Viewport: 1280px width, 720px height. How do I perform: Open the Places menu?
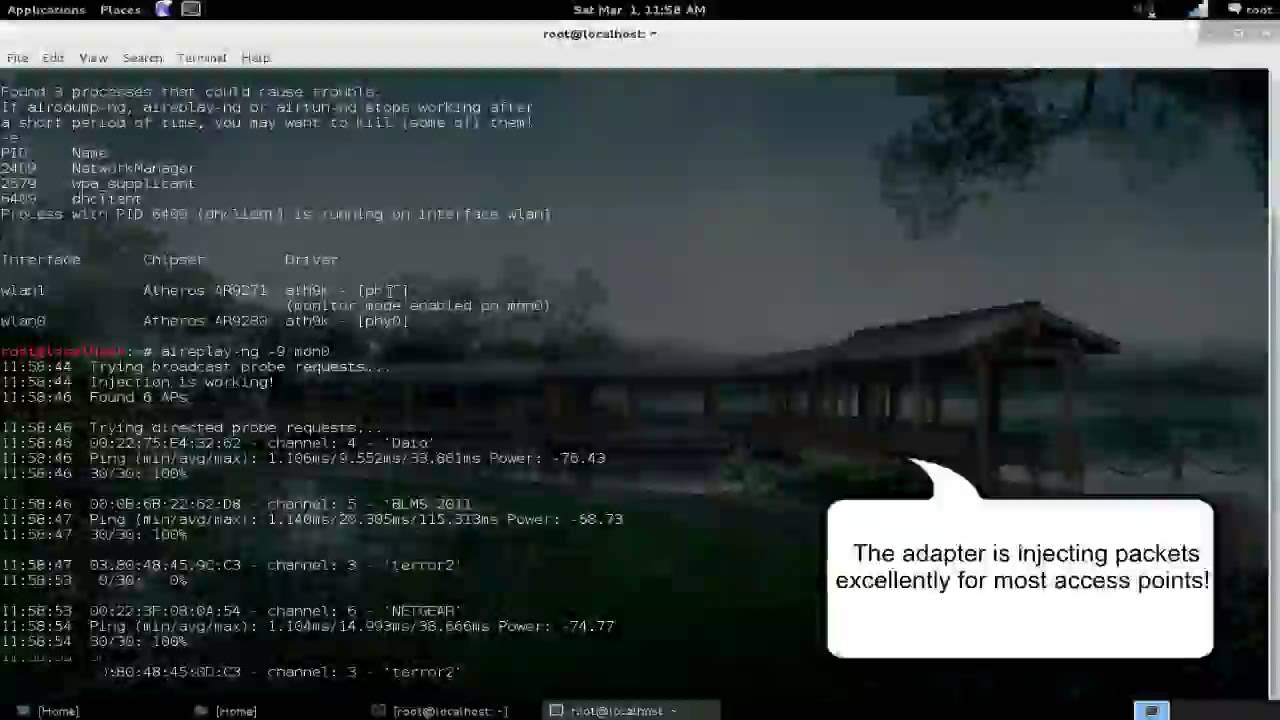click(x=120, y=10)
